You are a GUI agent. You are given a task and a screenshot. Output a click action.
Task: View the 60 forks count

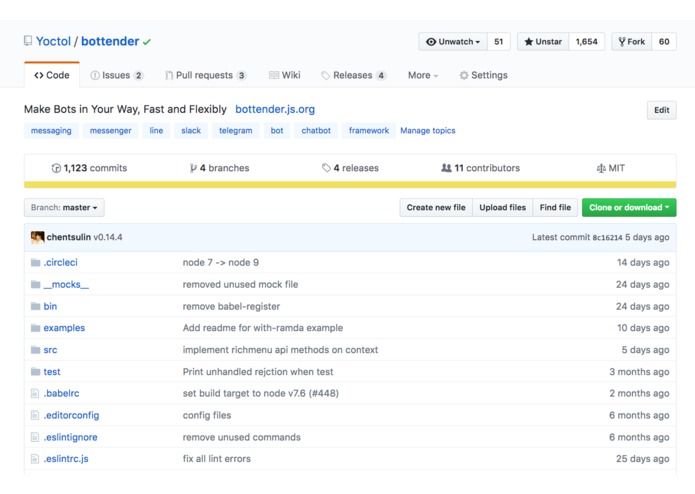point(664,42)
